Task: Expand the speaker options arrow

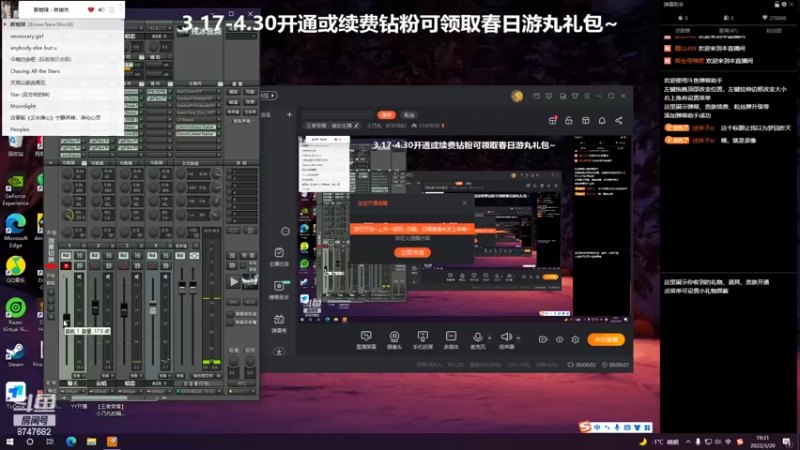Action: pyautogui.click(x=518, y=338)
